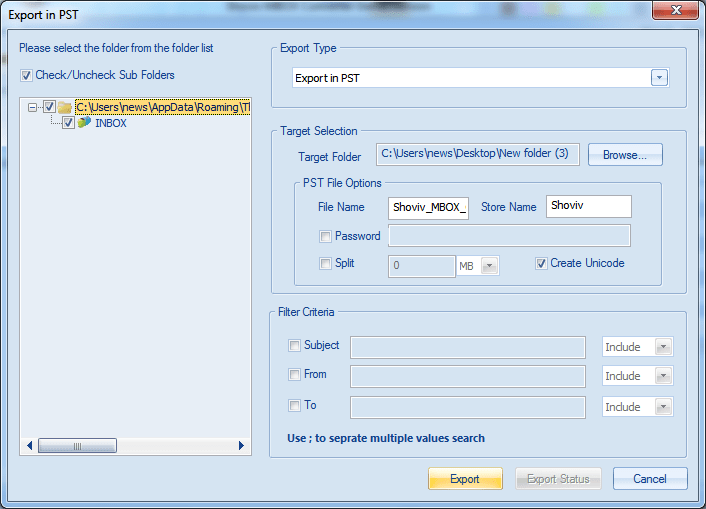
Task: Click the yellow folder icon in tree
Action: [64, 107]
